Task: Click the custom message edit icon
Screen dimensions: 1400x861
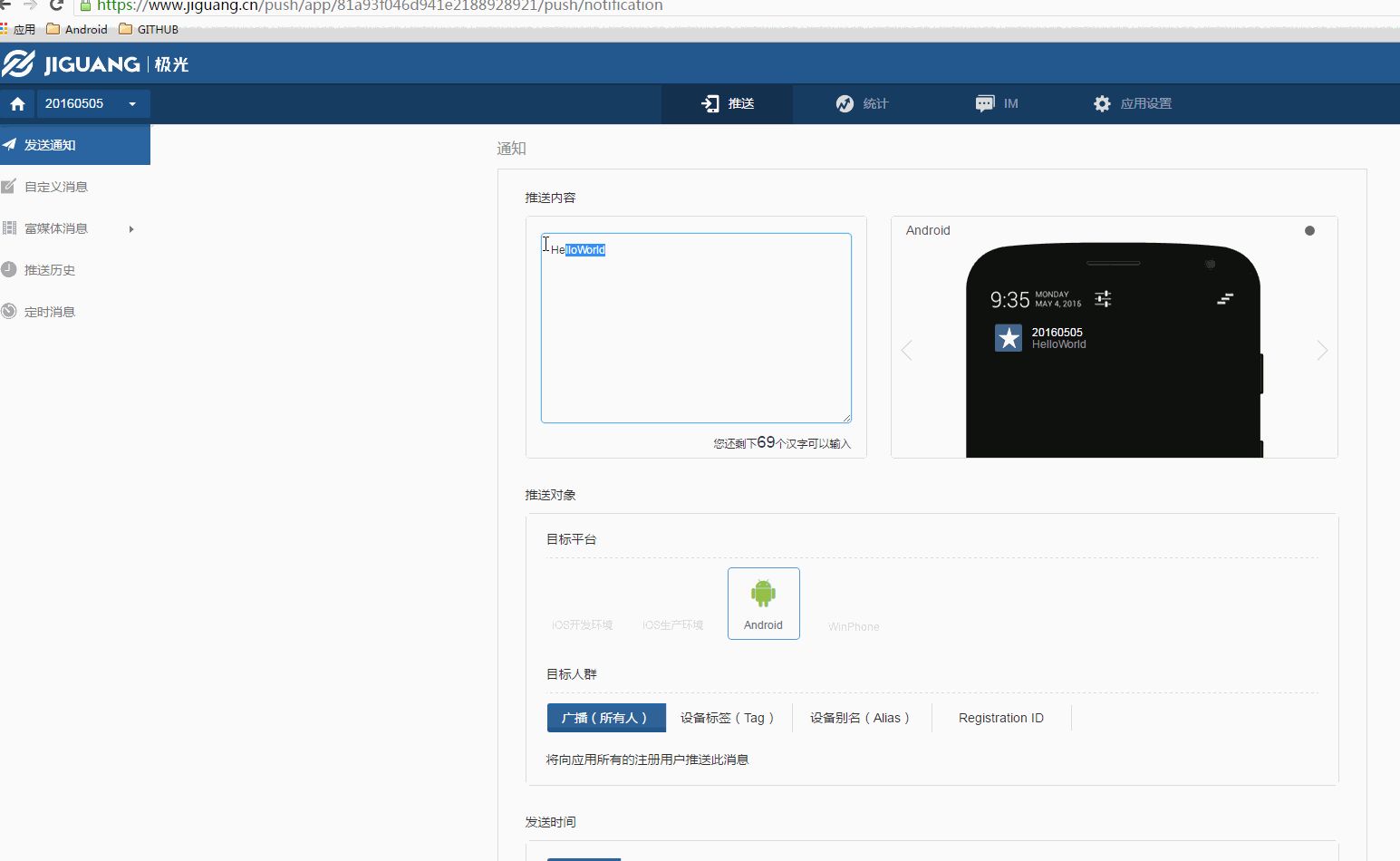Action: tap(9, 186)
